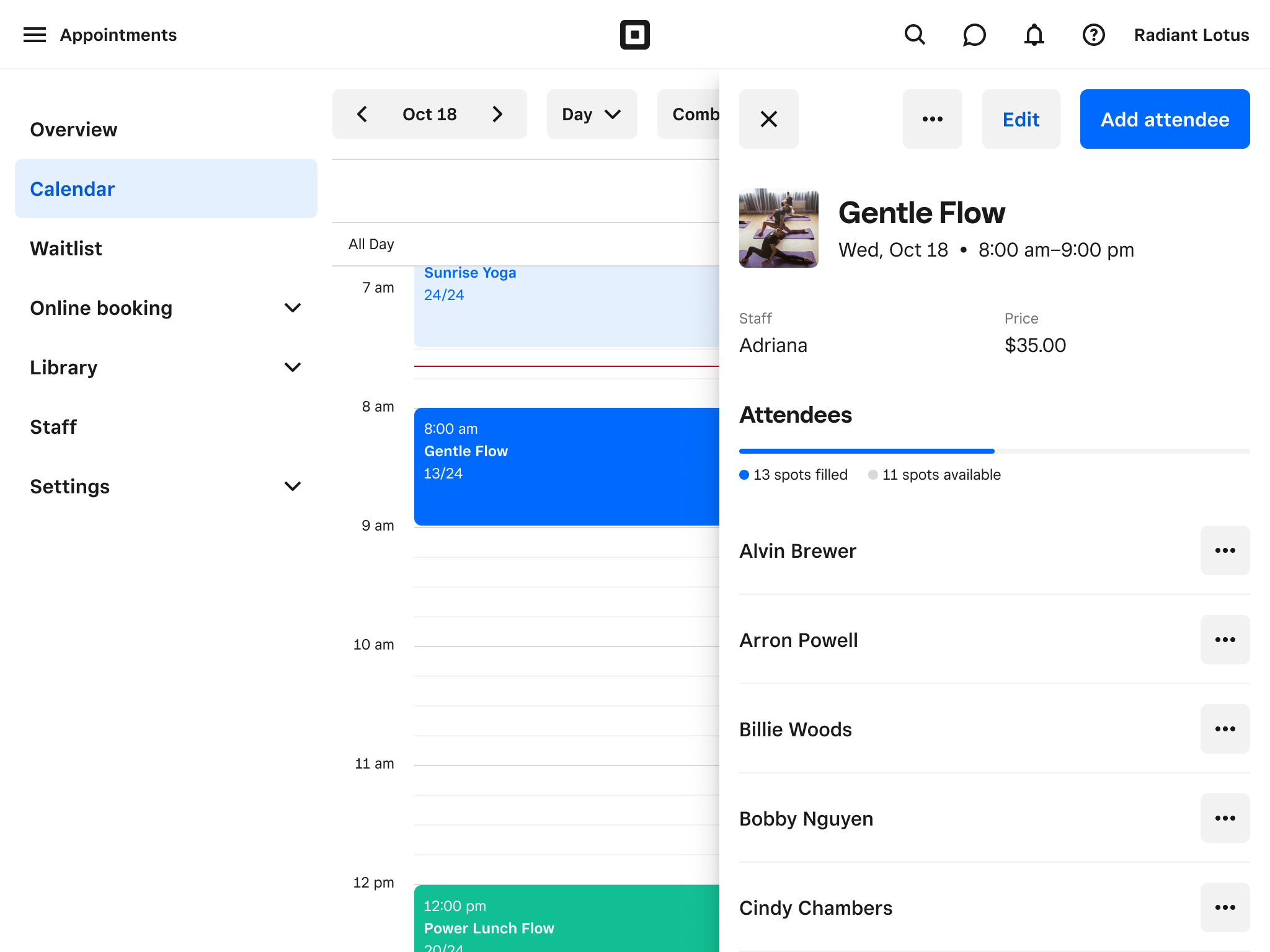Click the search magnifier icon
This screenshot has width=1270, height=952.
tap(915, 35)
